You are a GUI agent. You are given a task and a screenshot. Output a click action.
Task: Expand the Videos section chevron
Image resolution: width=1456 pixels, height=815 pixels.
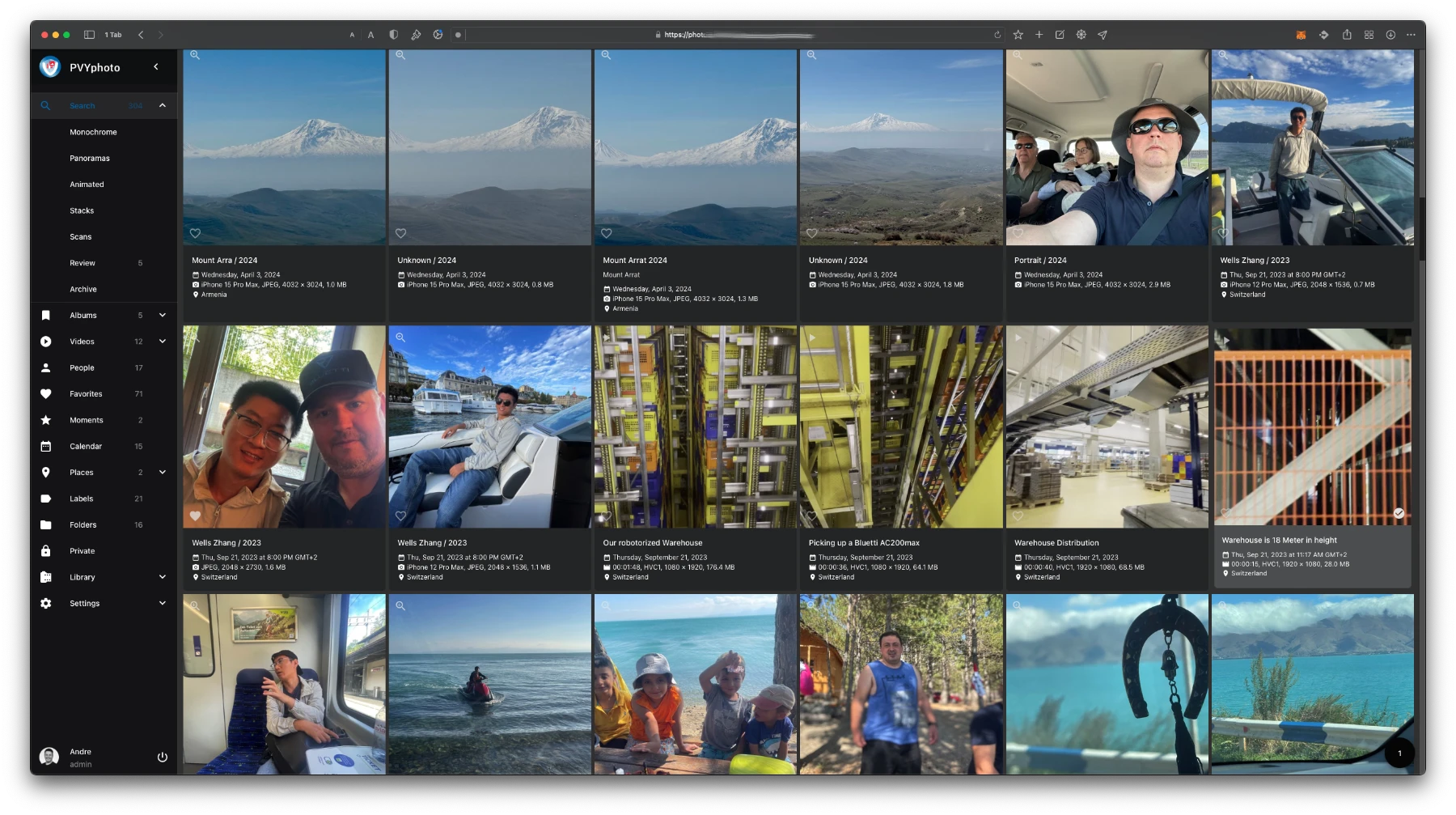click(163, 342)
